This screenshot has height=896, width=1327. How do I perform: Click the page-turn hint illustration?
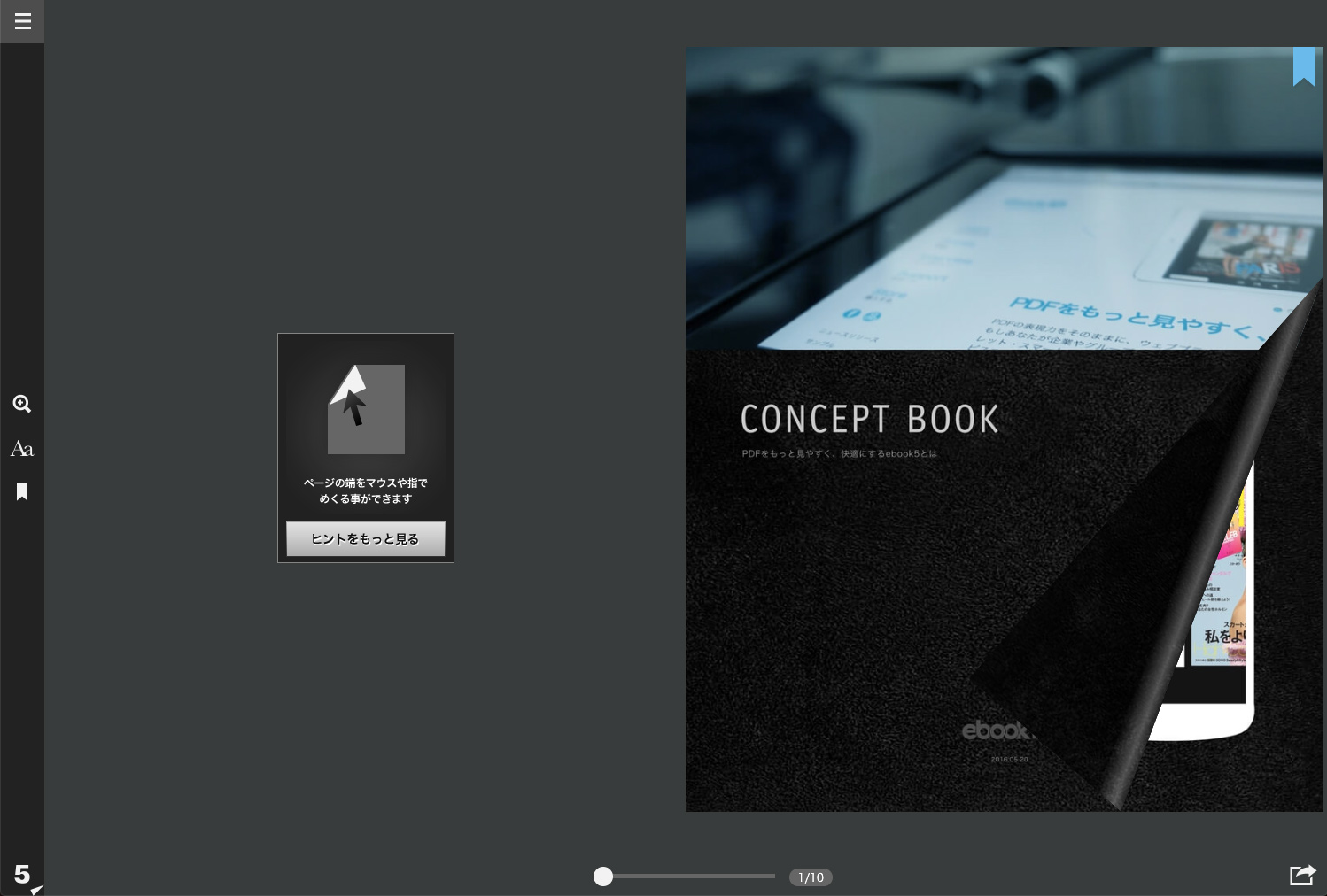[x=366, y=409]
